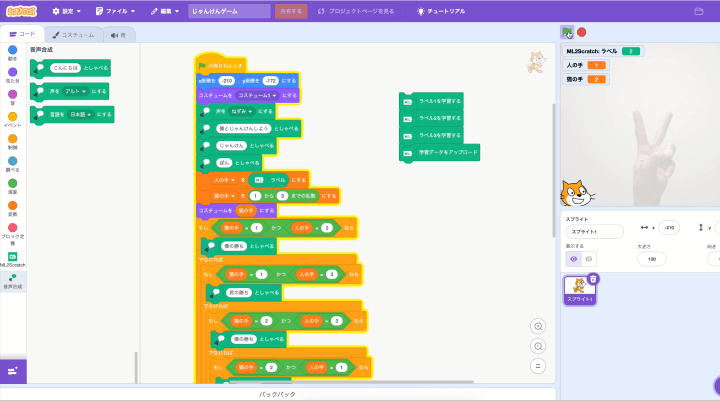Select the Variables (変数) block category
This screenshot has height=401, width=720.
12,209
